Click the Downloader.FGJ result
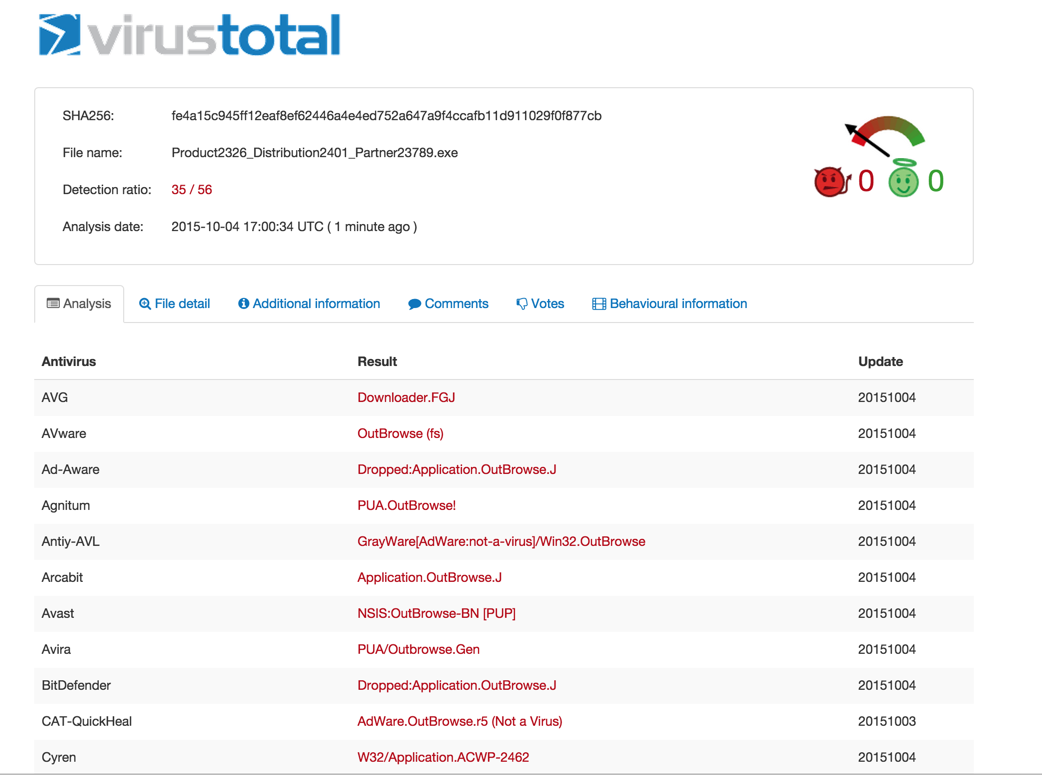This screenshot has height=775, width=1042. click(406, 397)
